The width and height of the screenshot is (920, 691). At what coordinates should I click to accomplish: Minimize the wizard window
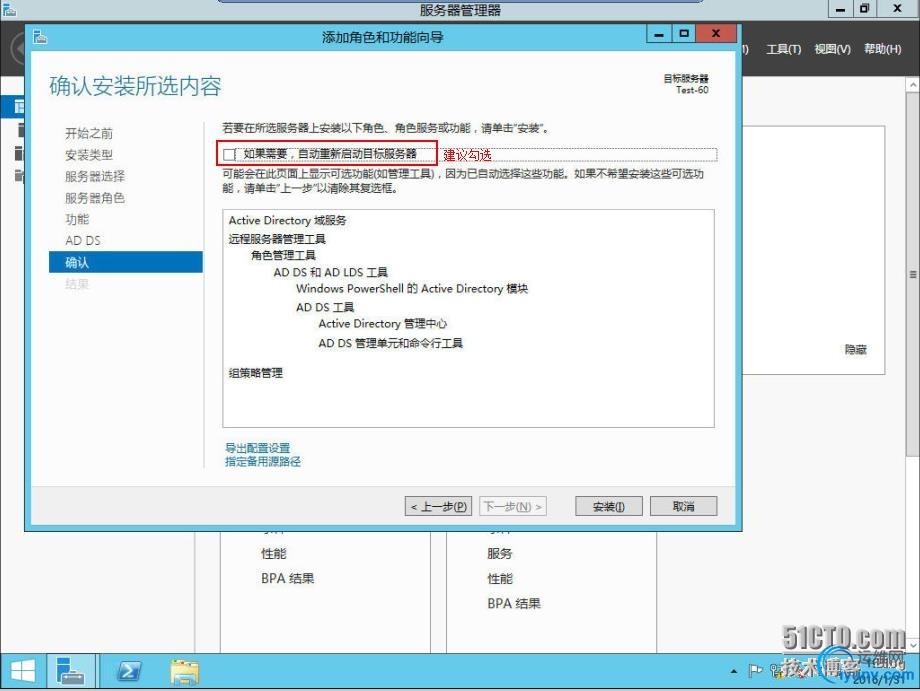pyautogui.click(x=659, y=35)
